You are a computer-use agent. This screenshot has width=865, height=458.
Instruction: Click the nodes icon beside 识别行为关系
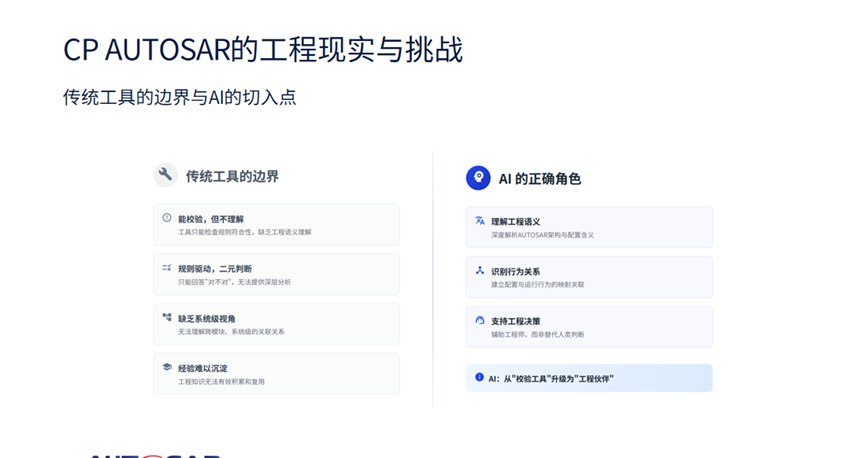(480, 271)
